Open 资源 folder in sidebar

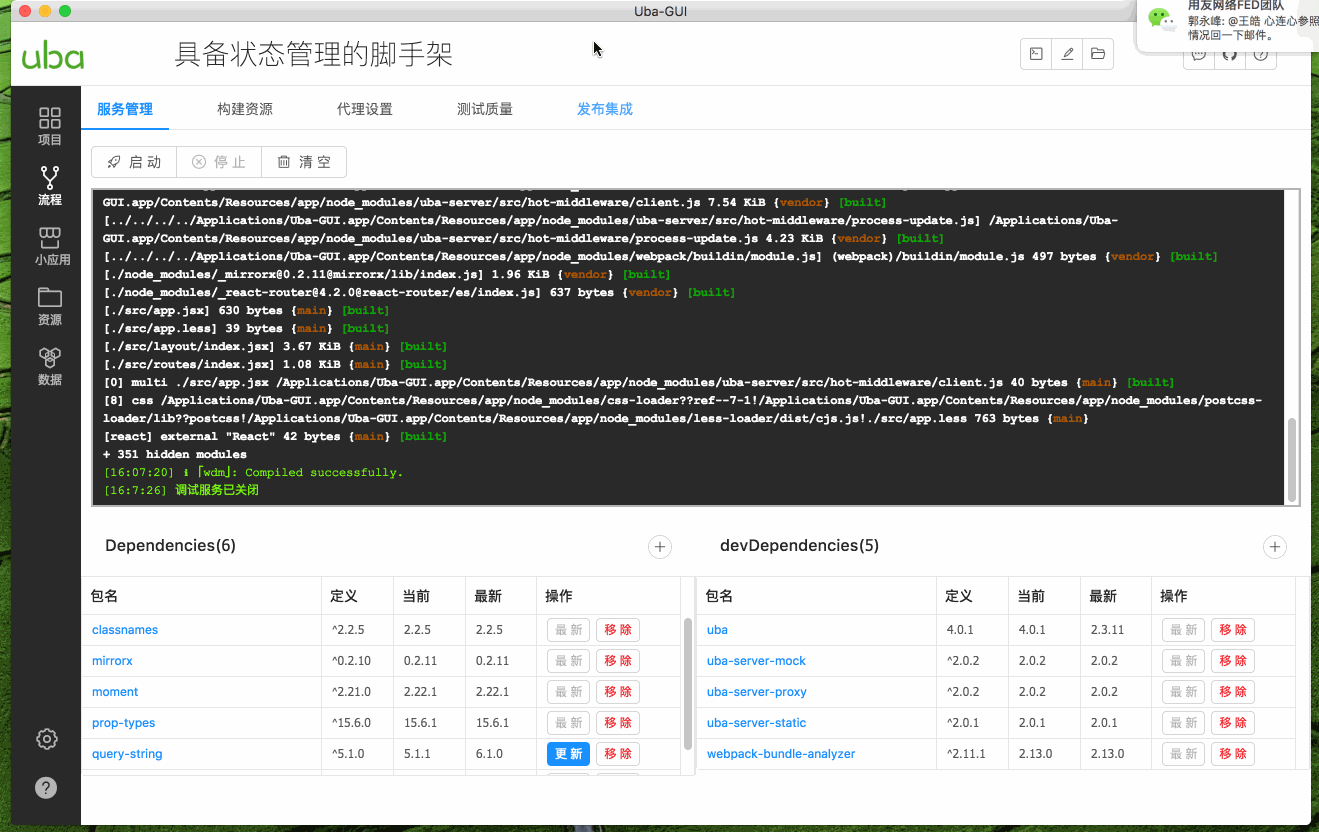50,307
